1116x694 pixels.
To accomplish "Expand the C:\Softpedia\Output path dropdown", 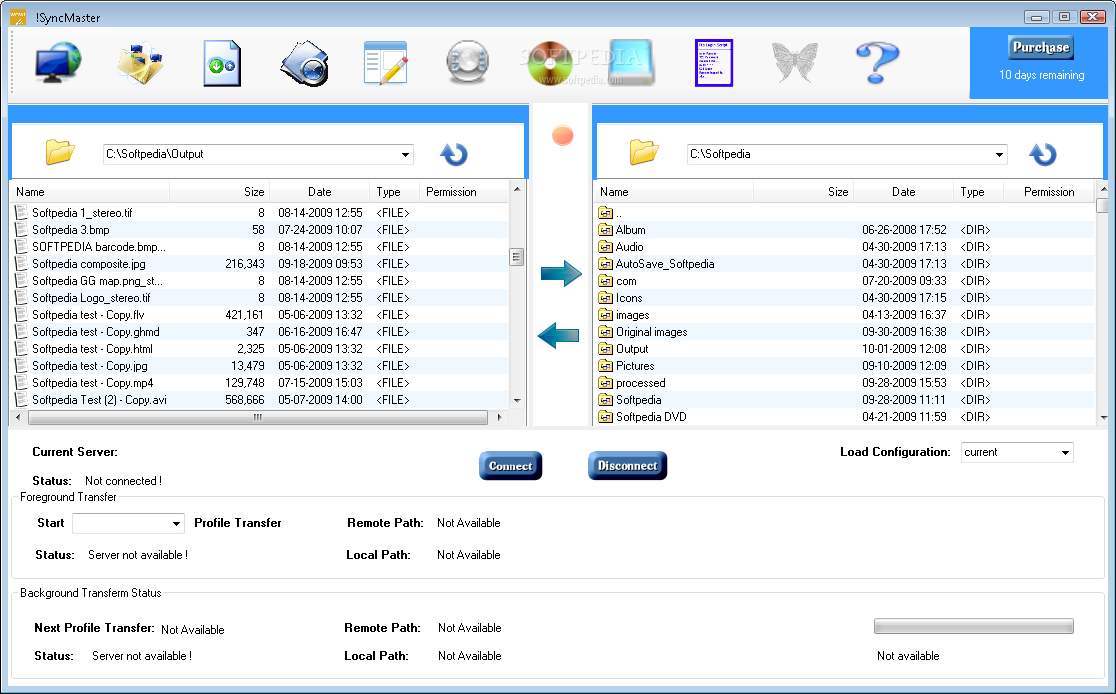I will [405, 154].
